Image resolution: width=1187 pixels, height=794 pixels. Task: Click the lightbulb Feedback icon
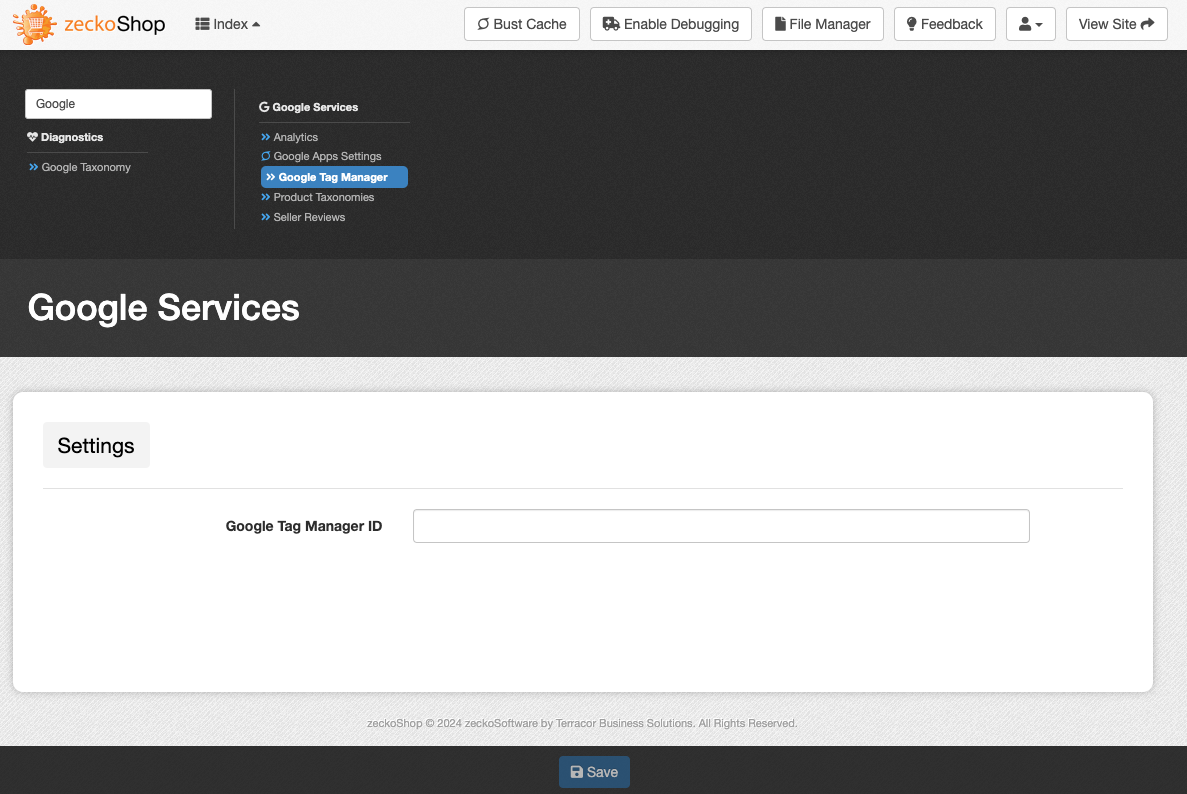pos(911,24)
